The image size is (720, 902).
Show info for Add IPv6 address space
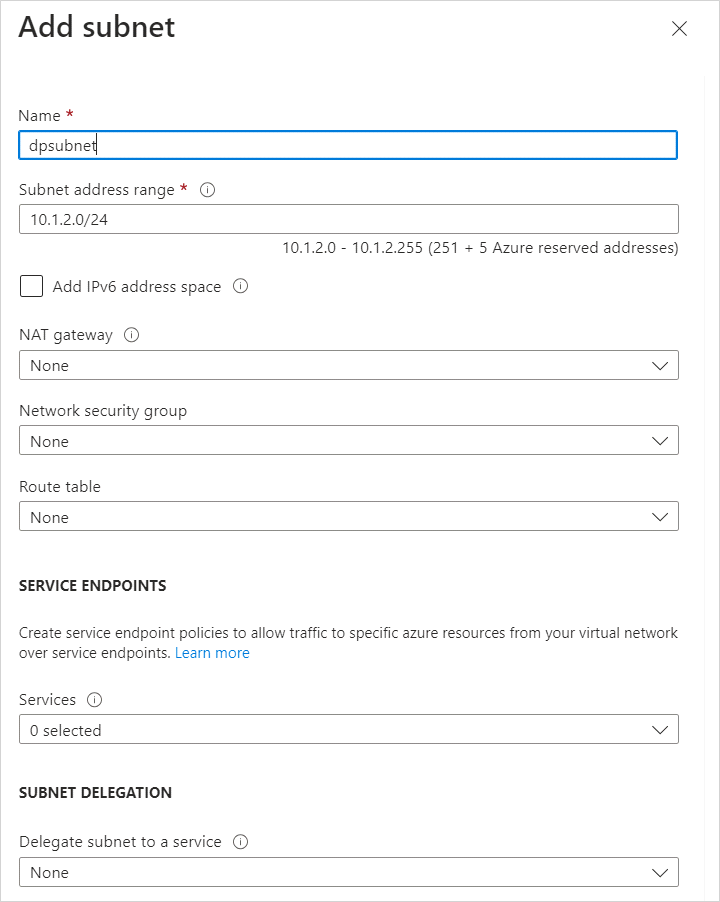240,287
